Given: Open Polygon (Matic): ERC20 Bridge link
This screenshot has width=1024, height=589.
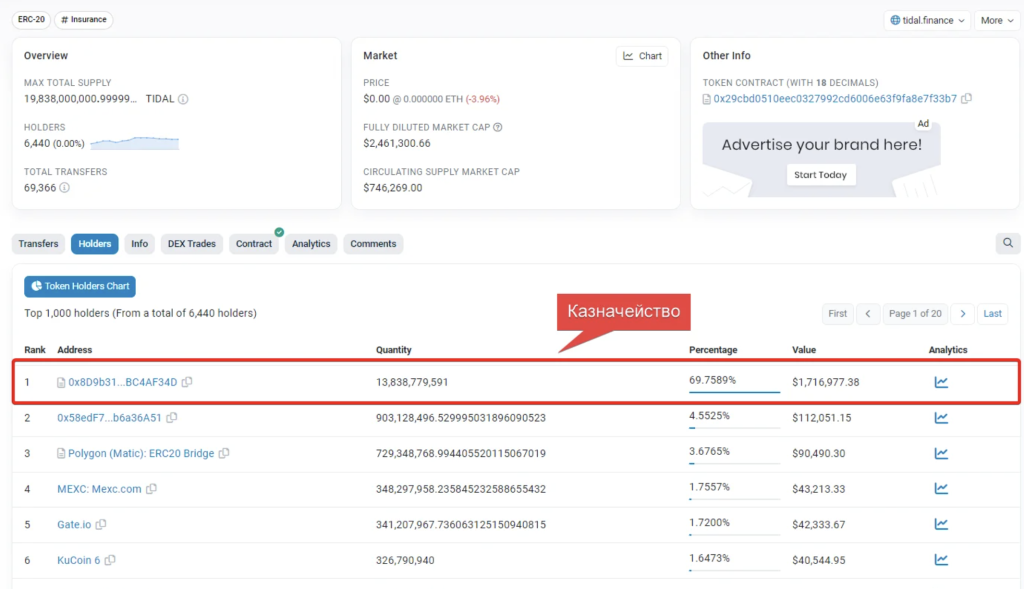Looking at the screenshot, I should (x=141, y=453).
